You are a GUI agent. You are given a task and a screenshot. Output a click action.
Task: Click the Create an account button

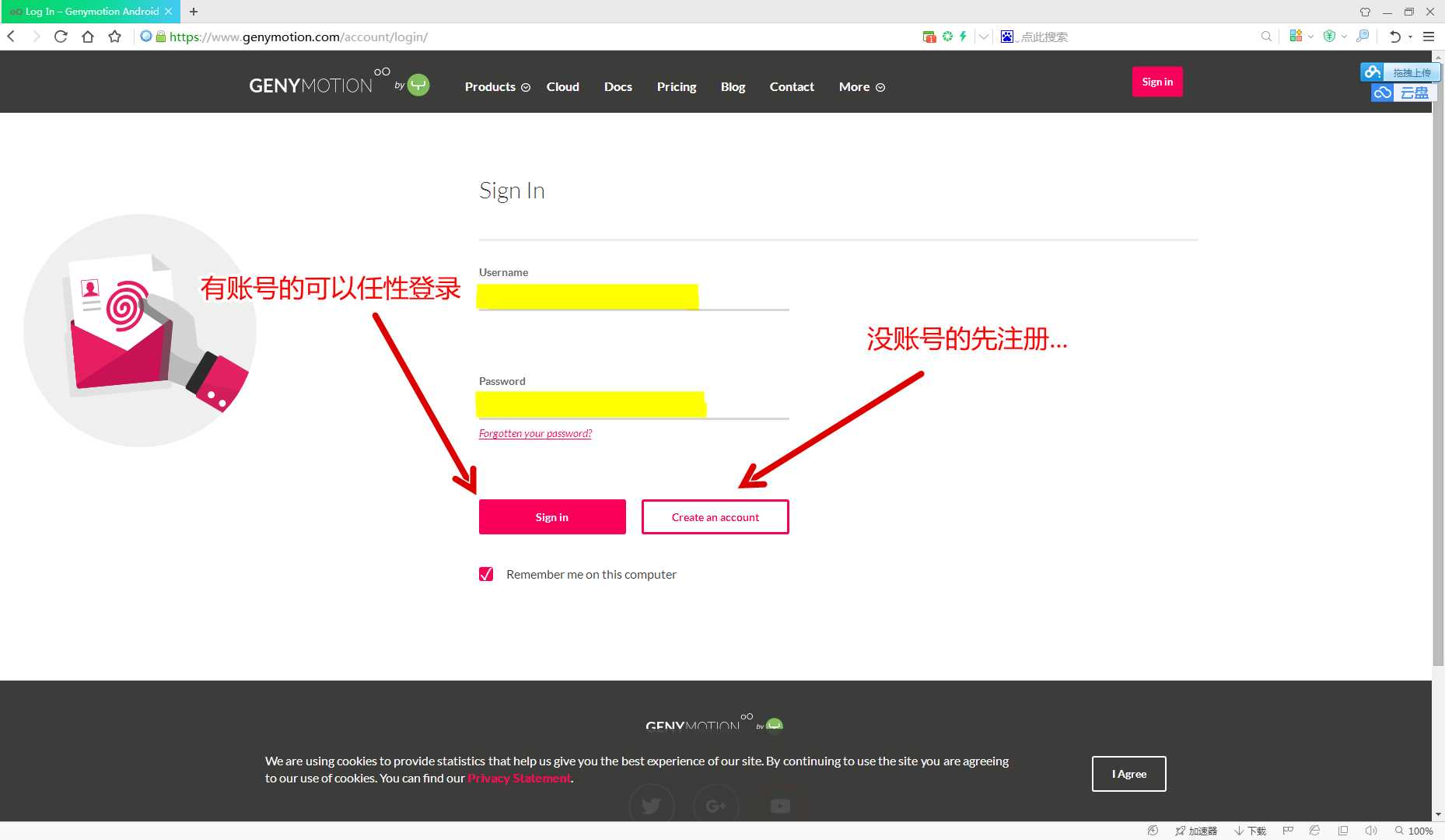[716, 517]
